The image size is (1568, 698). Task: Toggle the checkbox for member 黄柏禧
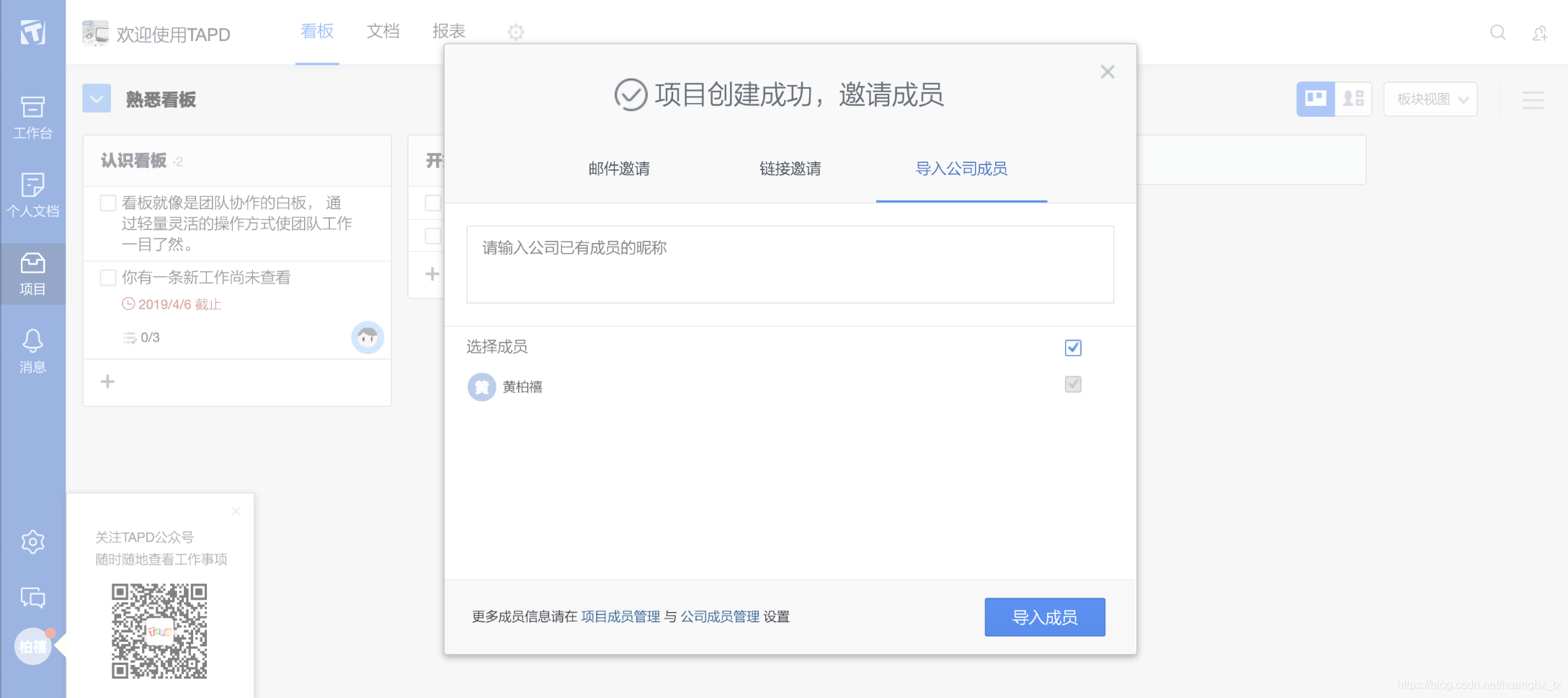click(x=1073, y=384)
